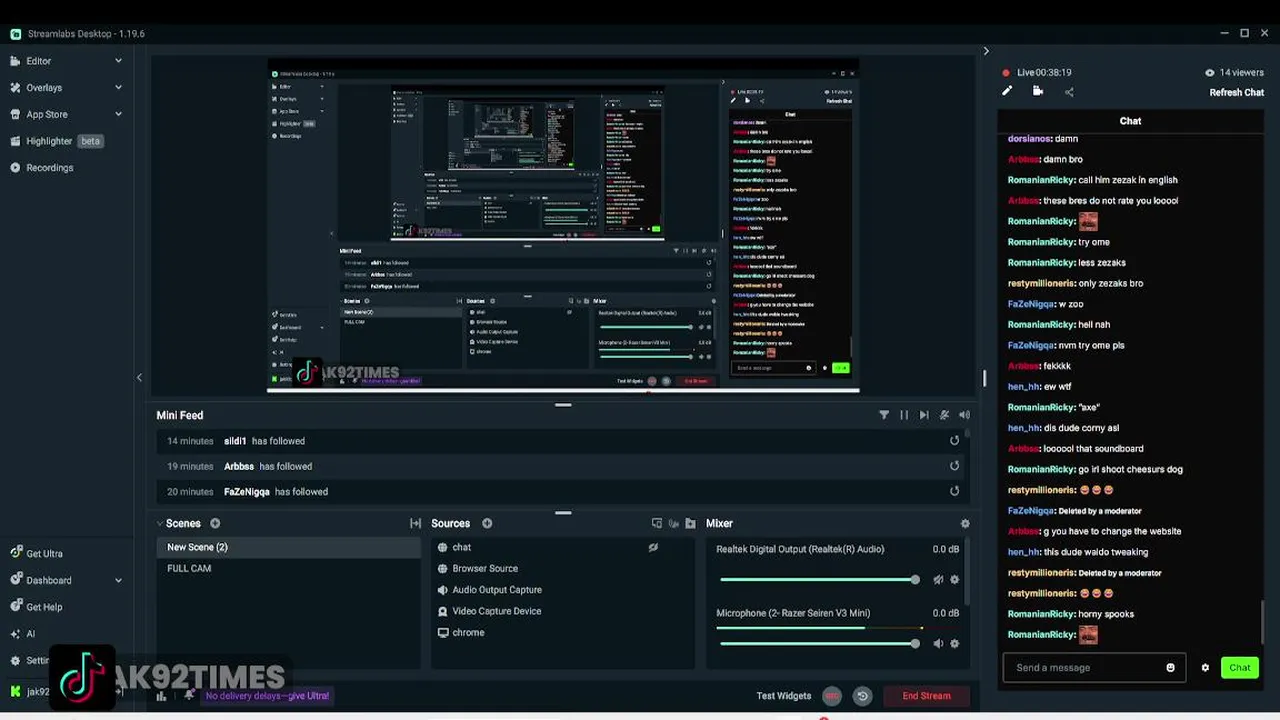Mute Mini Feed alert volume
This screenshot has height=720, width=1280.
964,415
